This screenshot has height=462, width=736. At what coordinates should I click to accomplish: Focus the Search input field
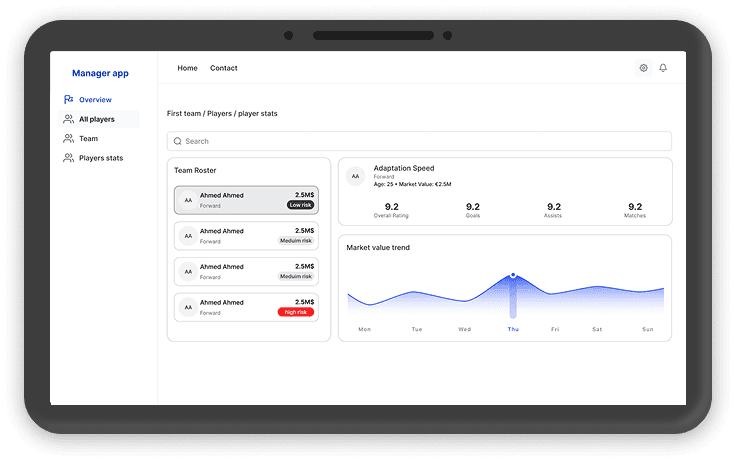419,141
